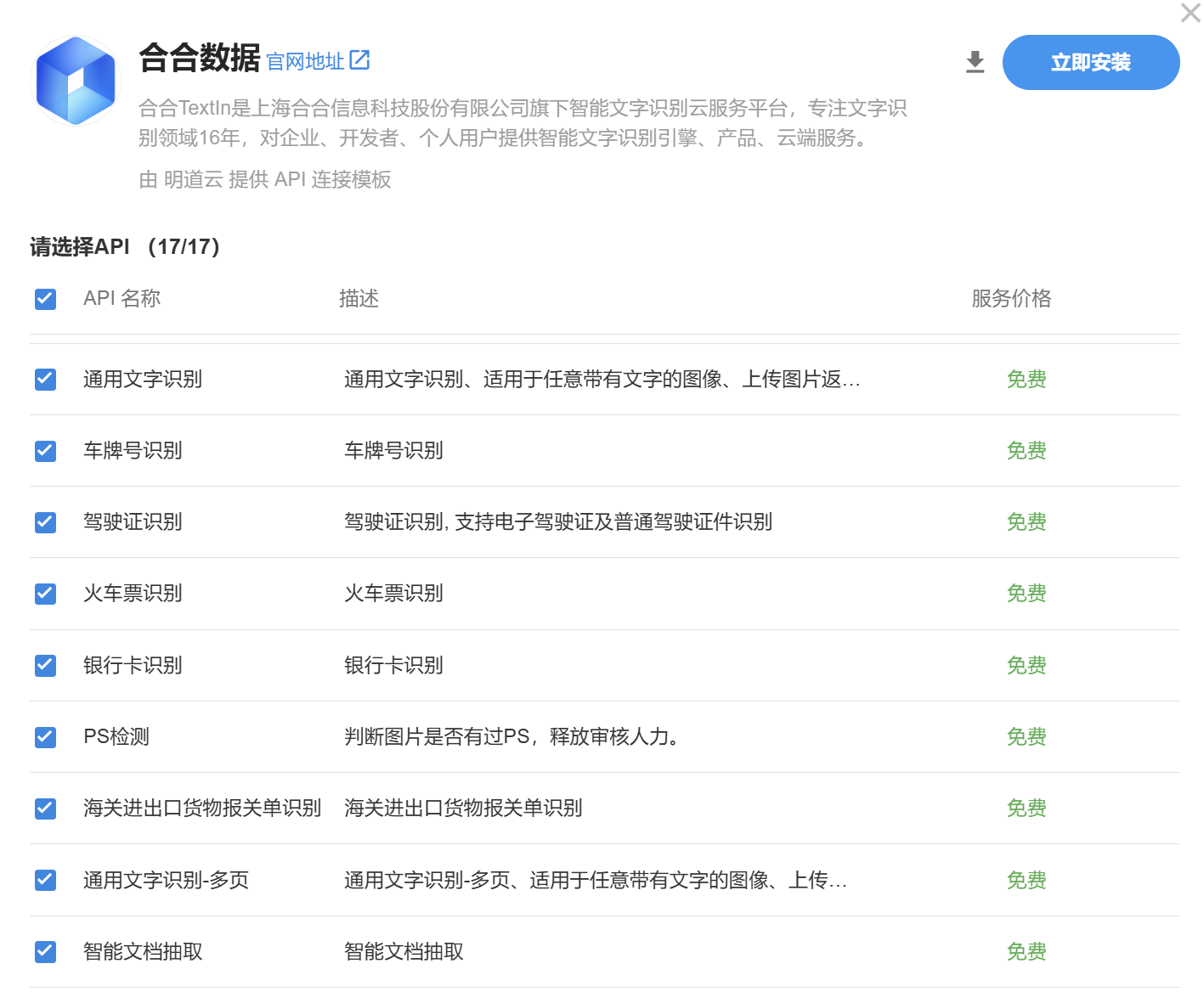
Task: Click the 免费 price in 火车票识别 row
Action: 1026,593
